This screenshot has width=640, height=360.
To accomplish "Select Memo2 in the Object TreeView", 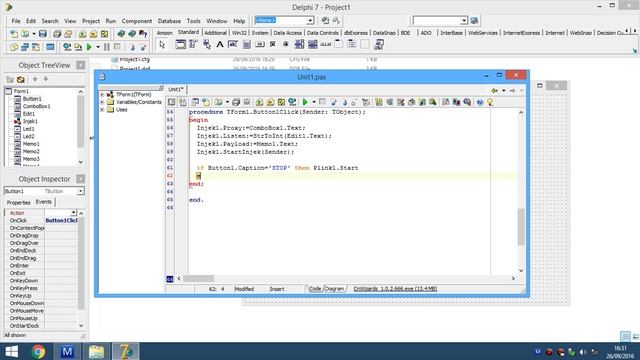I will pos(31,151).
